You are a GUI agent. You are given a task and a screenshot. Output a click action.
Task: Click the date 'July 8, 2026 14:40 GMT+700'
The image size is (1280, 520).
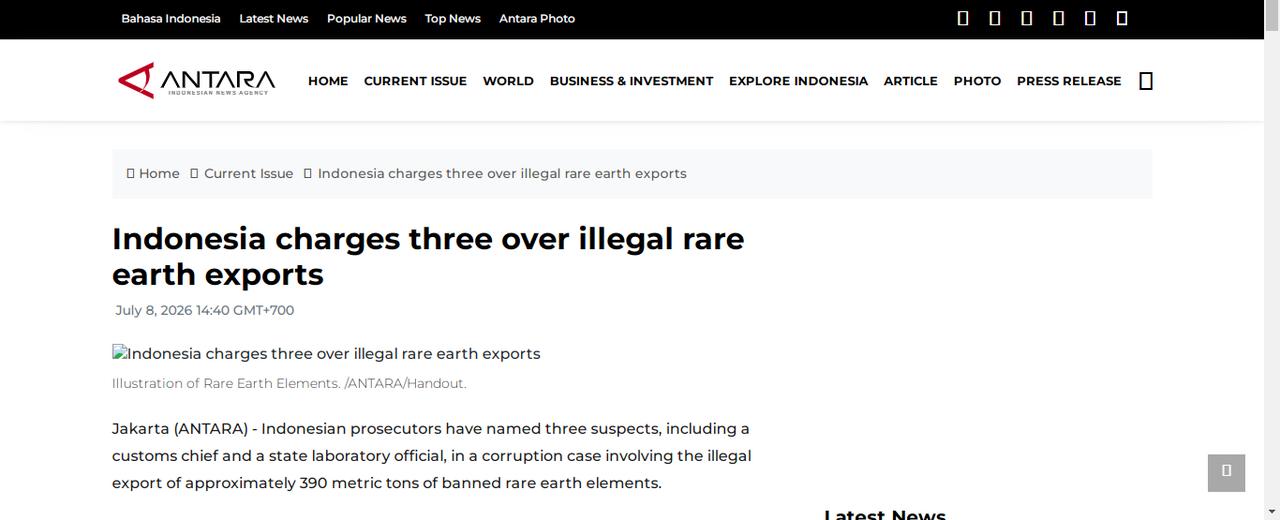point(205,310)
